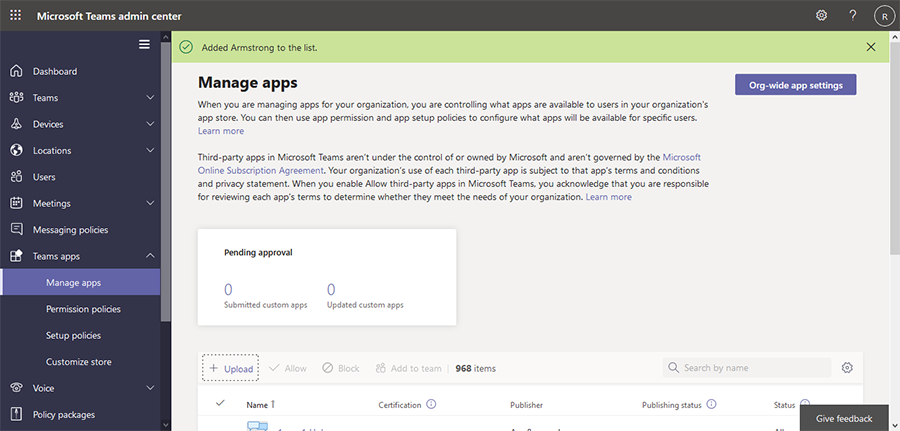The height and width of the screenshot is (431, 900).
Task: Open table column settings gear
Action: click(x=847, y=368)
